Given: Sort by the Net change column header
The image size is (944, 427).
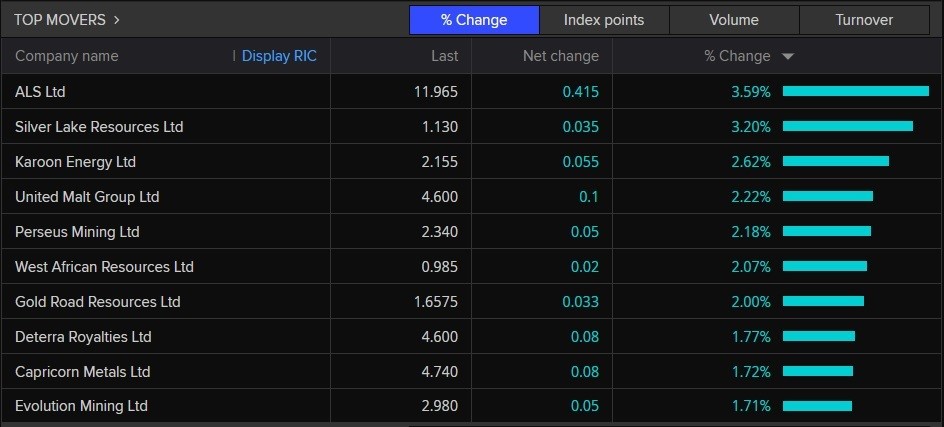Looking at the screenshot, I should (x=560, y=56).
